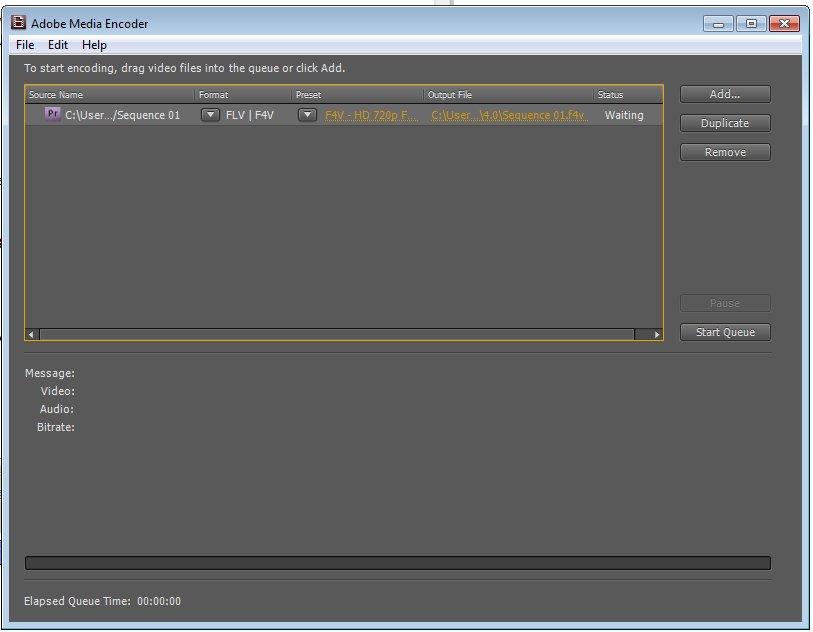Viewport: 813px width, 632px height.
Task: Open the Sequence 01.f4v output file link
Action: pos(509,115)
